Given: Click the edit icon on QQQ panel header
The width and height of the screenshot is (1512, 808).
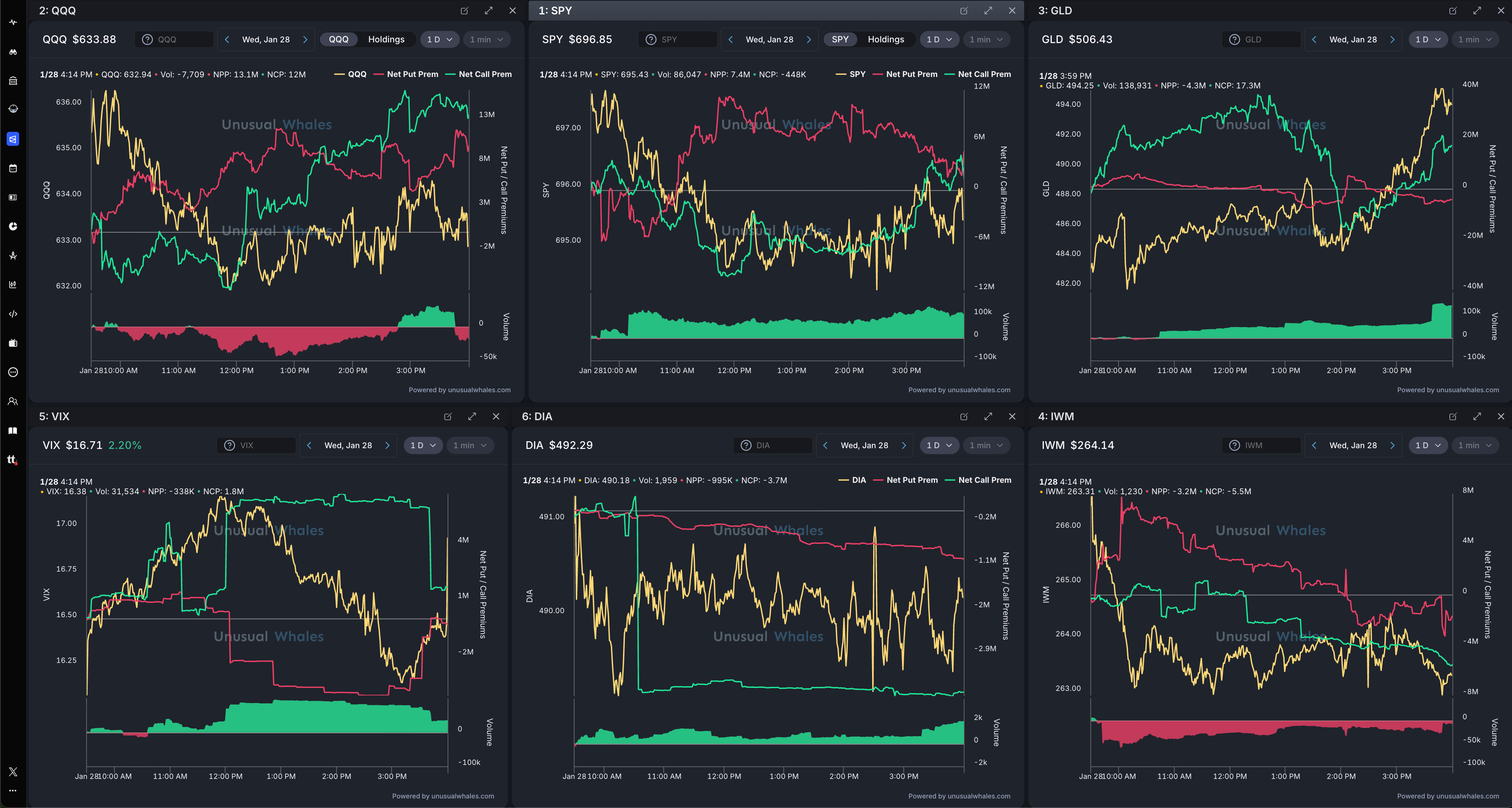Looking at the screenshot, I should click(x=464, y=11).
